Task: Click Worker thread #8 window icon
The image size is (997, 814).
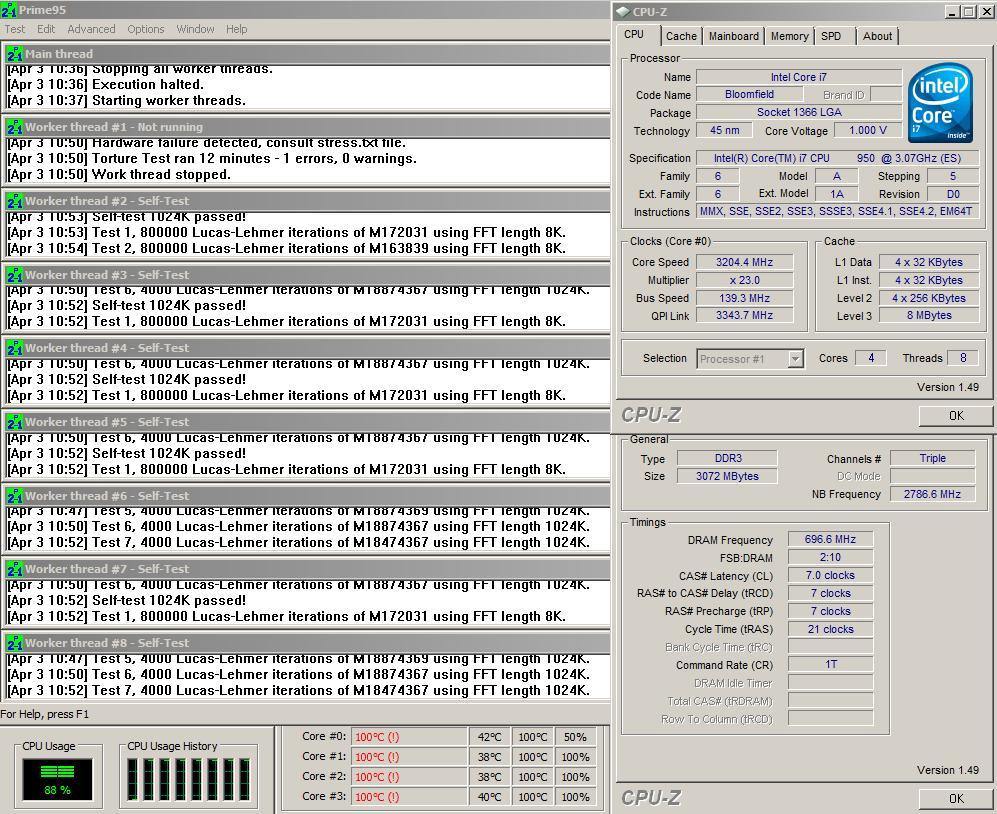Action: click(x=15, y=643)
